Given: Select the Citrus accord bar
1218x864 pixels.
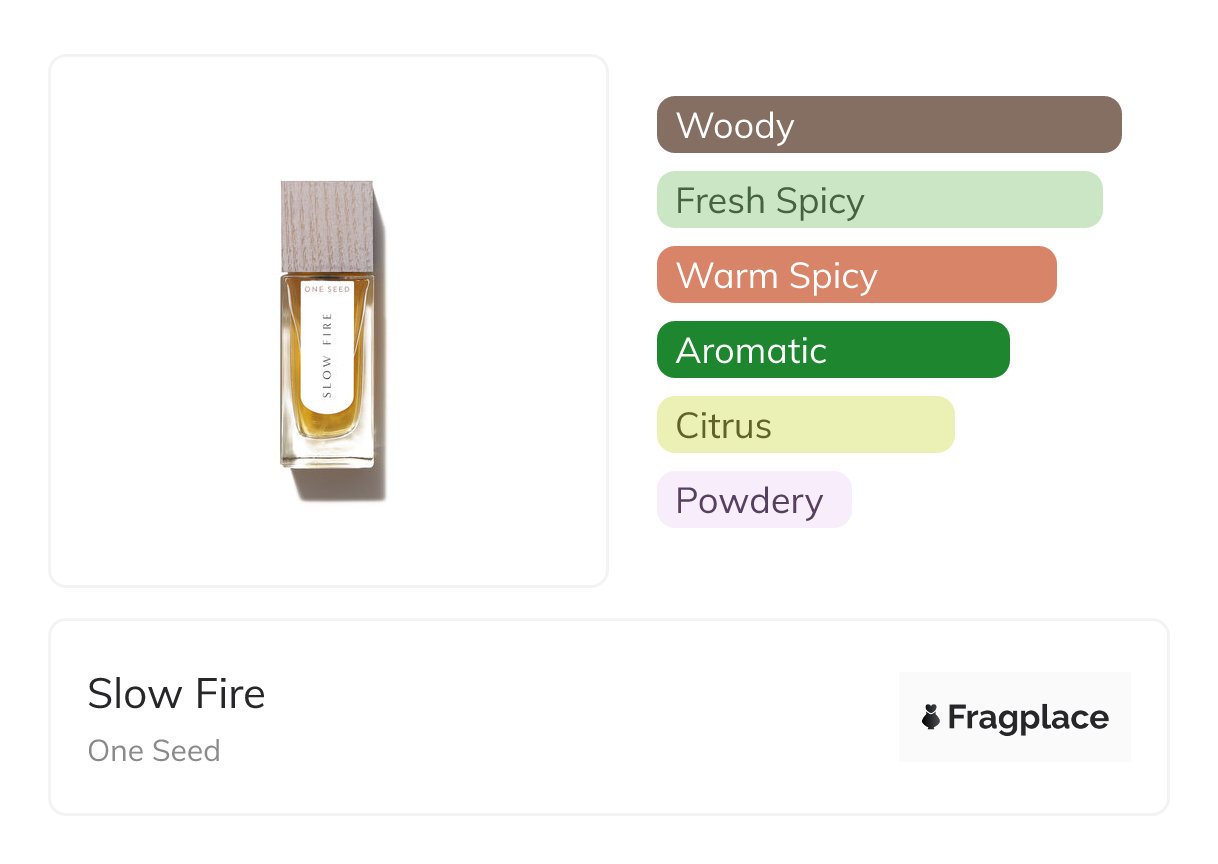Looking at the screenshot, I should click(805, 425).
